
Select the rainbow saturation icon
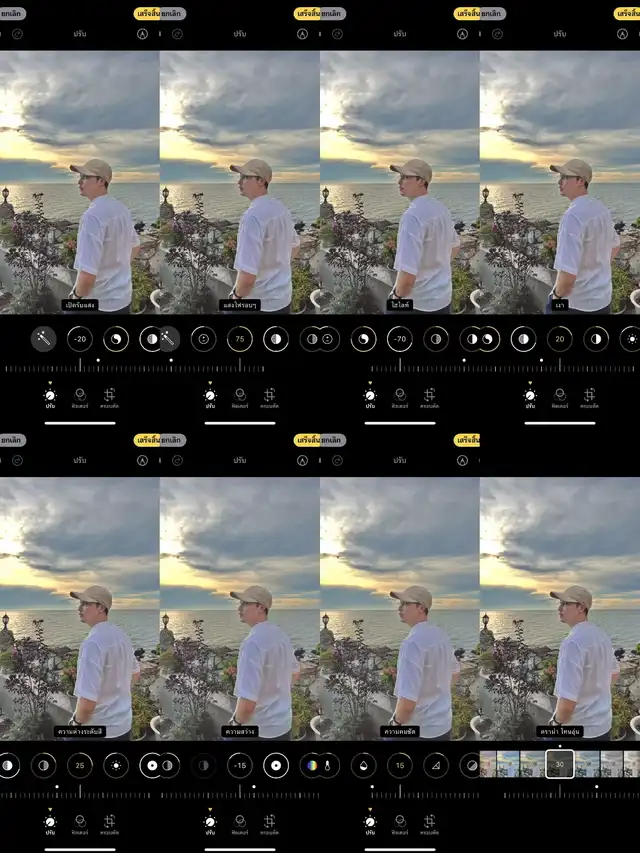pos(312,765)
